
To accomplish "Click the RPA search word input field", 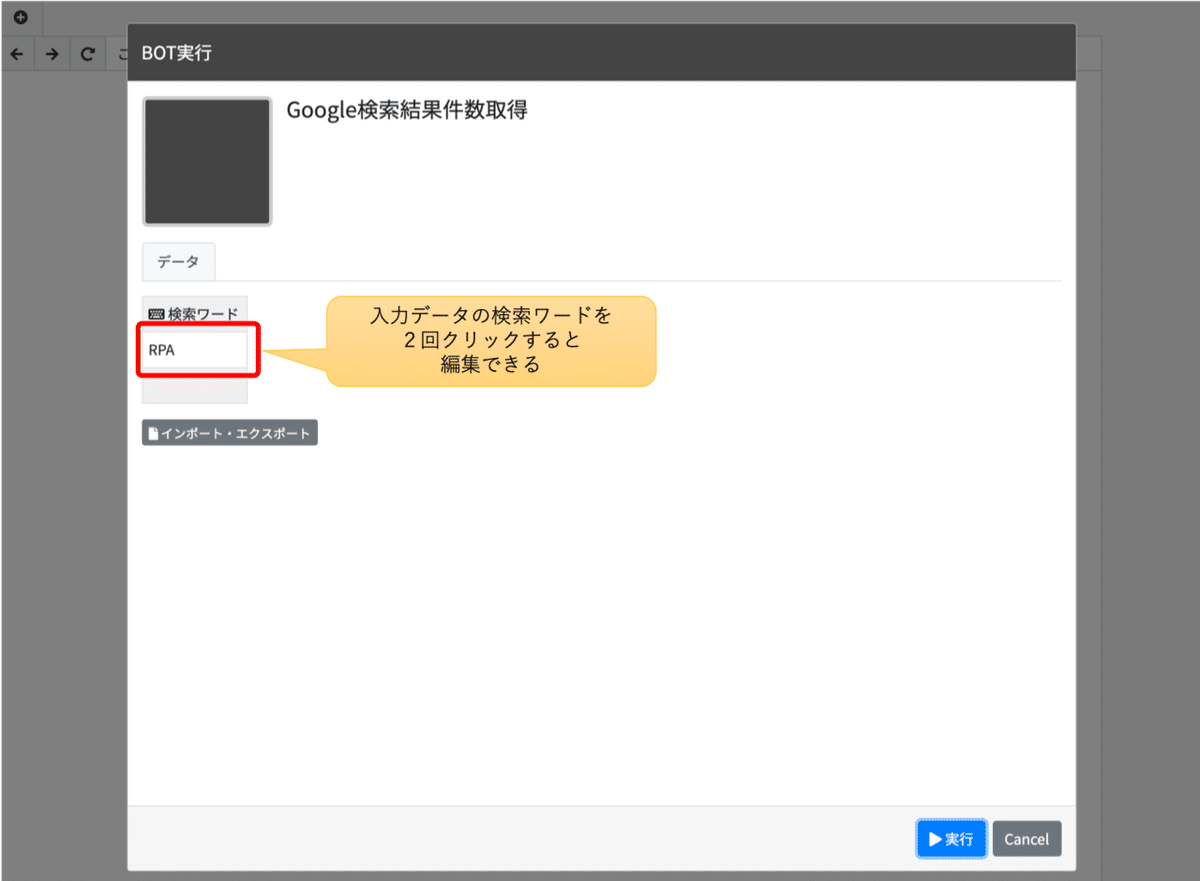I will pos(195,349).
